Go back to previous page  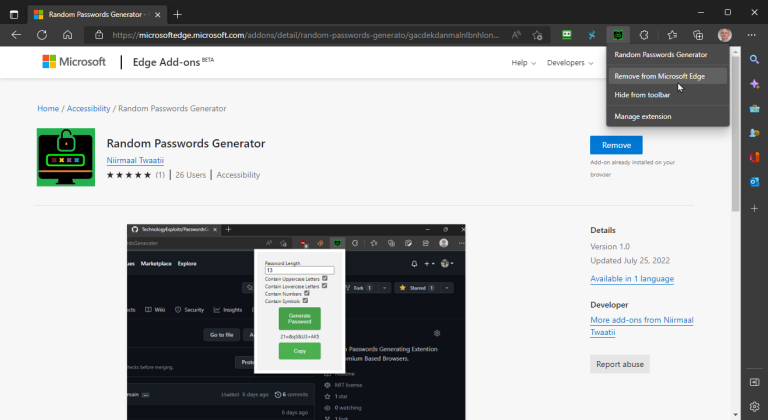(x=16, y=35)
